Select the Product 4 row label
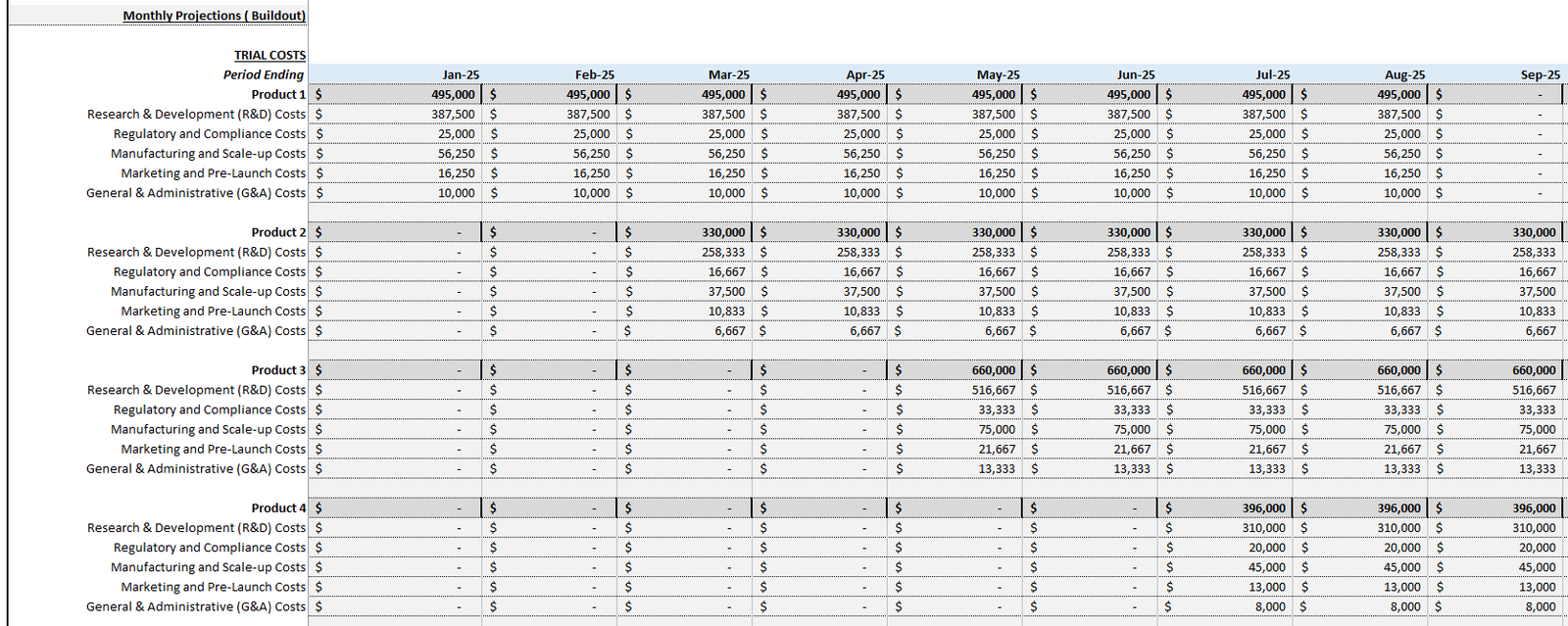1568x626 pixels. [278, 508]
